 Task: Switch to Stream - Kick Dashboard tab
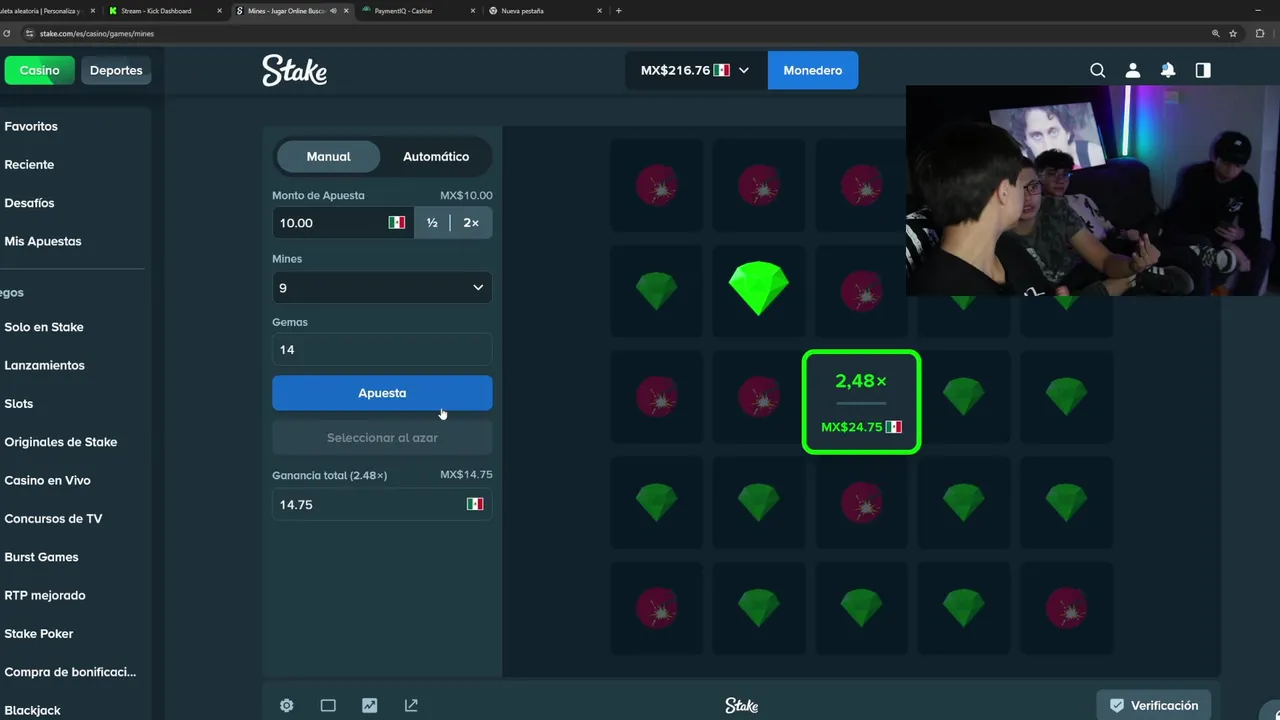point(163,11)
